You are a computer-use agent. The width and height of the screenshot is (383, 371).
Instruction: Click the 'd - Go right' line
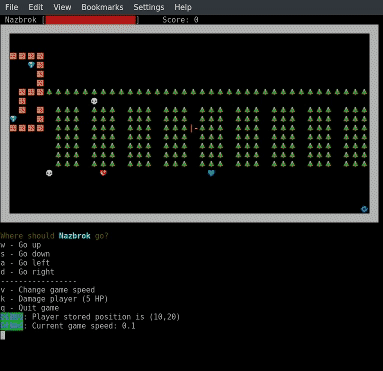27,272
